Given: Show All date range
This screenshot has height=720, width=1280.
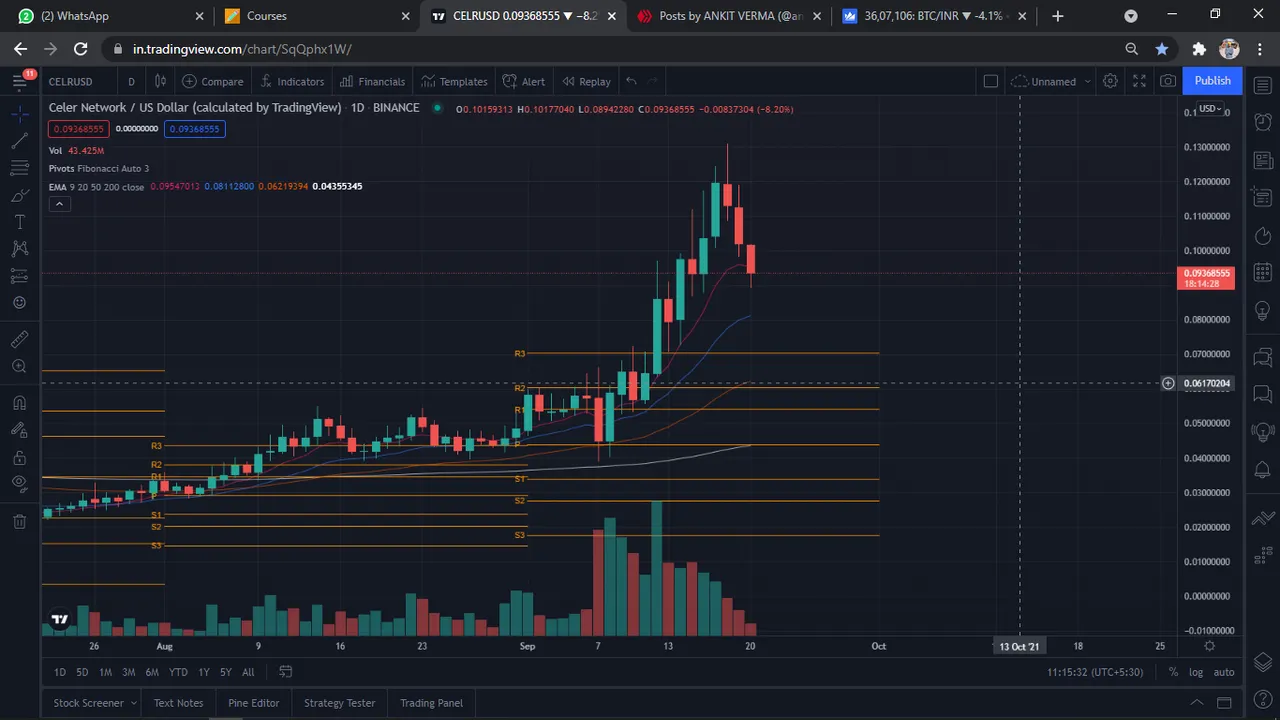Looking at the screenshot, I should point(248,672).
